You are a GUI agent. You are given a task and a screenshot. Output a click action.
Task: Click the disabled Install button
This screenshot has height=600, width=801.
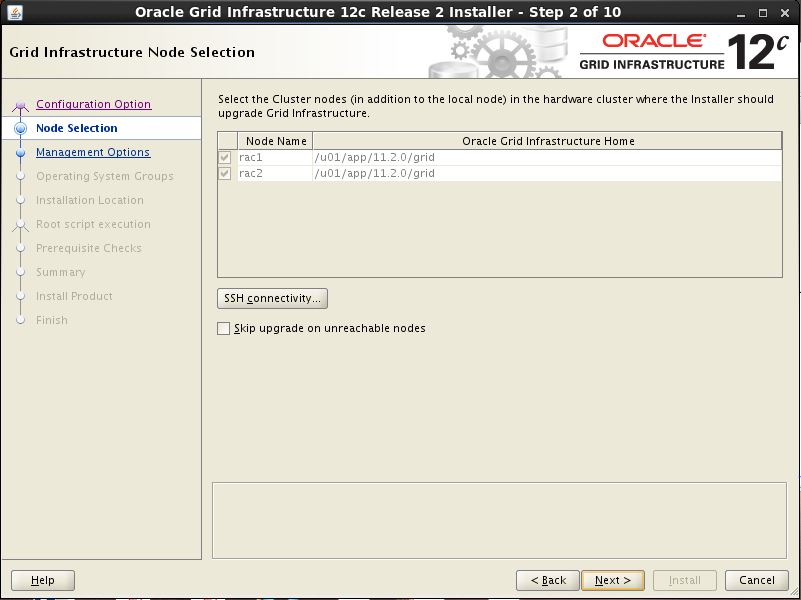[685, 580]
